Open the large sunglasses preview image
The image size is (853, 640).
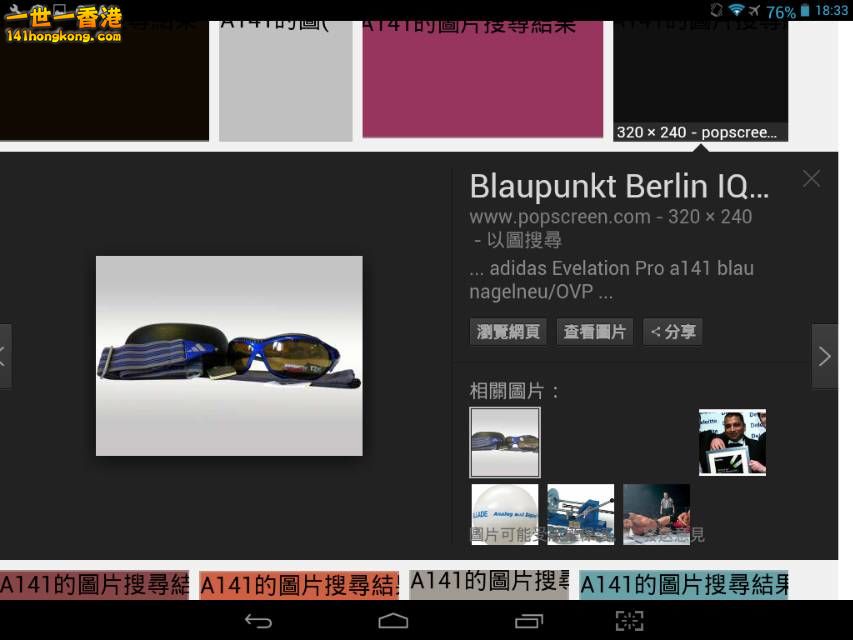(x=229, y=356)
